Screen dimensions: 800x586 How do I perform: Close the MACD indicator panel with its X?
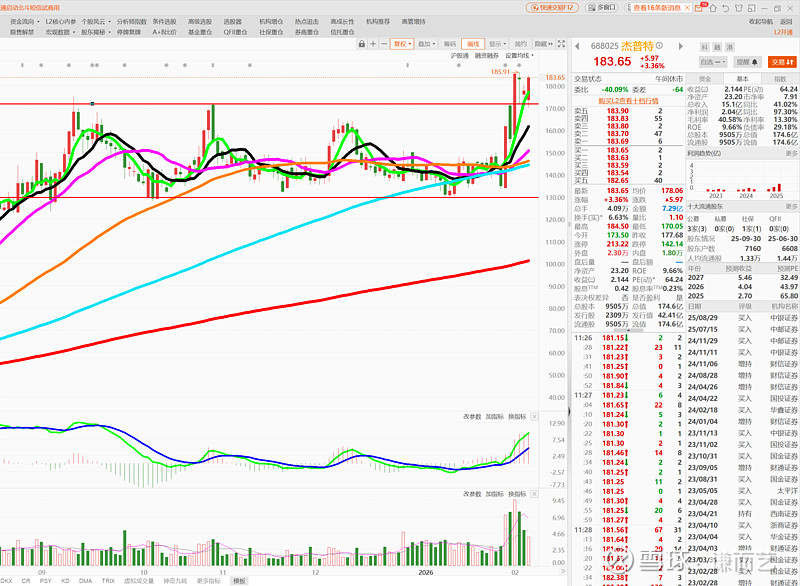[534, 417]
